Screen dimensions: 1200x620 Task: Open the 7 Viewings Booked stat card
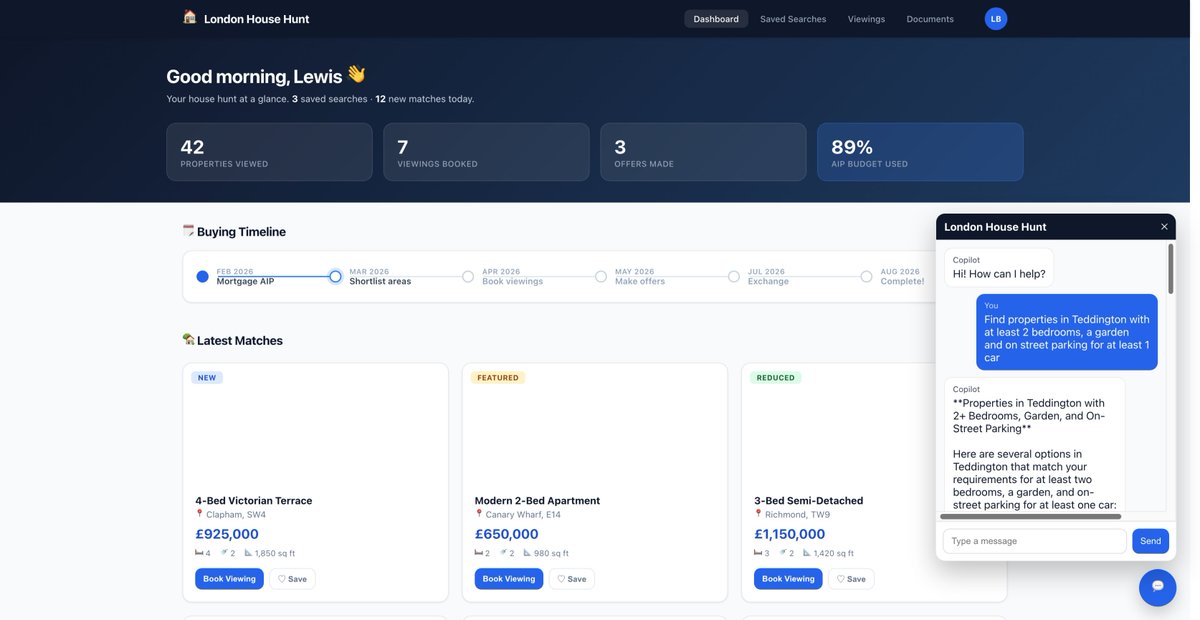[486, 152]
